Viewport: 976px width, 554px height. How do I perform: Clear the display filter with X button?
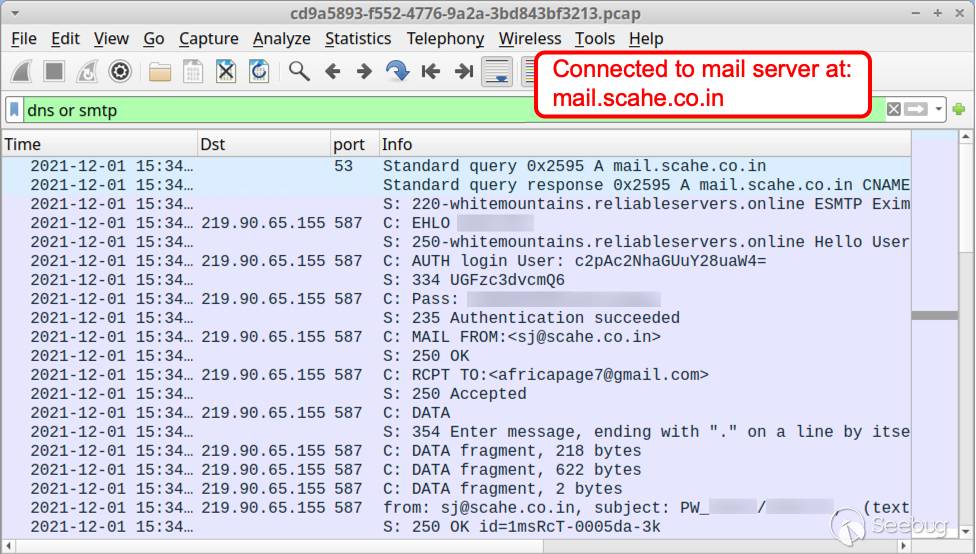[x=894, y=110]
